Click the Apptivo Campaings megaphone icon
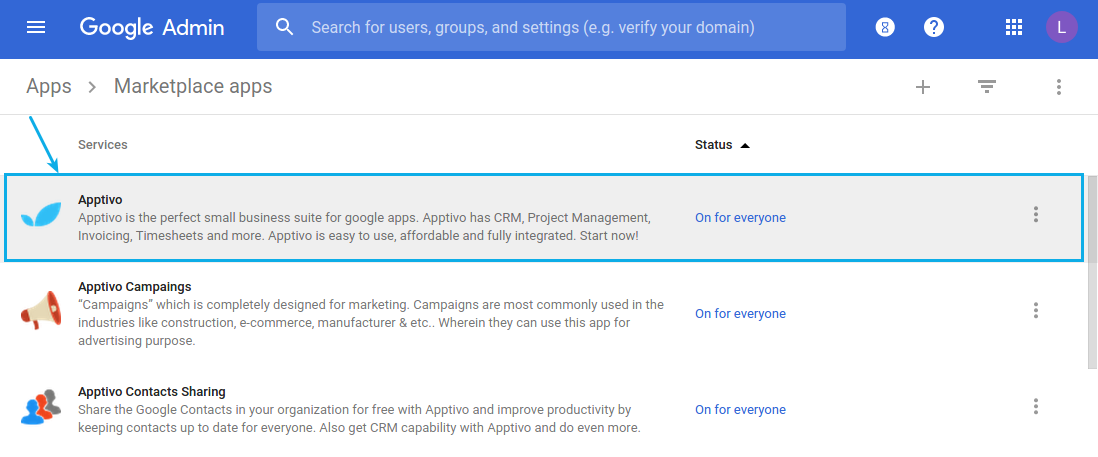Image resolution: width=1098 pixels, height=457 pixels. (x=41, y=311)
